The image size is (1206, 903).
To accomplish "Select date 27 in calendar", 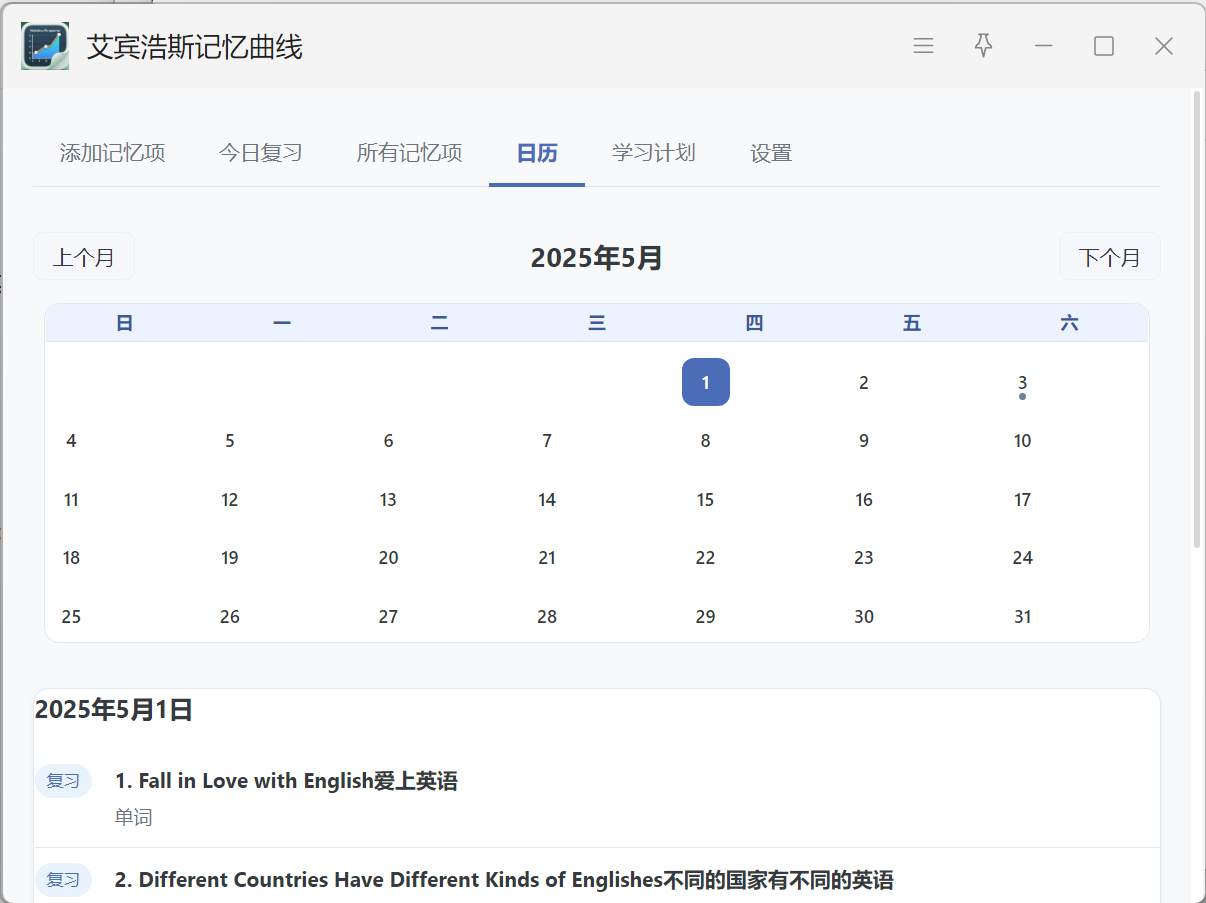I will click(x=388, y=617).
